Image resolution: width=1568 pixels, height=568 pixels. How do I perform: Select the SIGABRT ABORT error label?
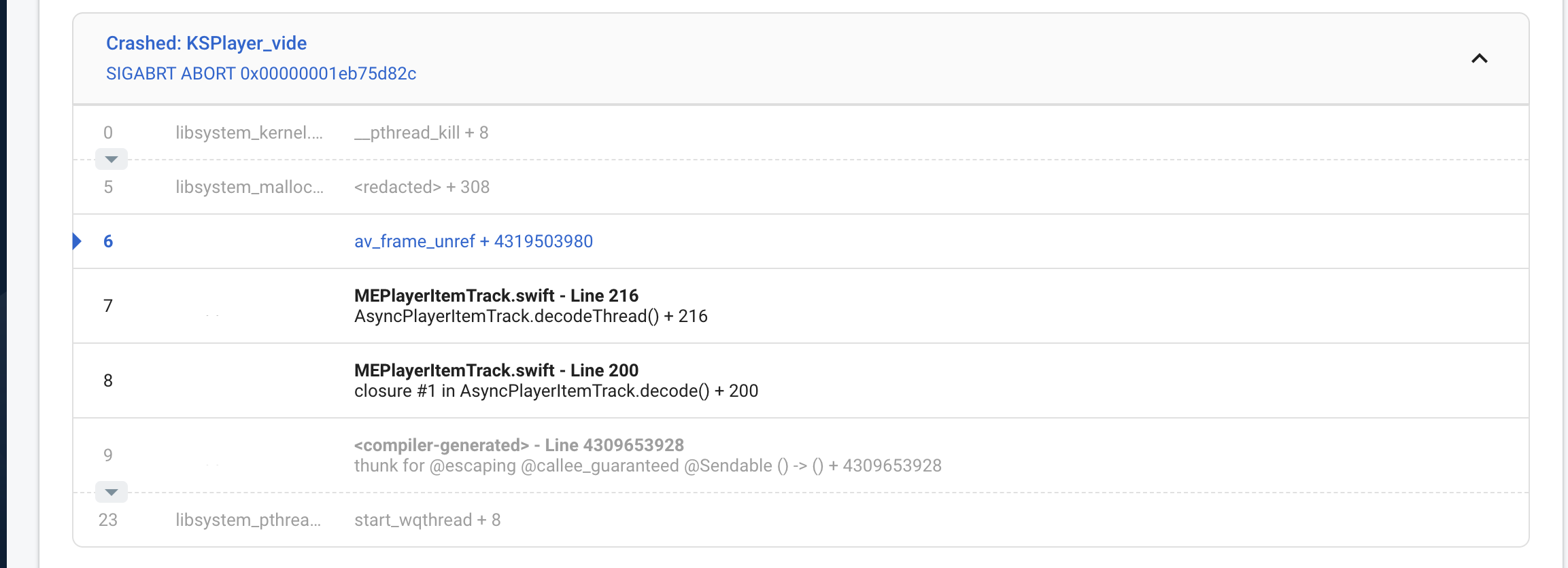point(262,73)
